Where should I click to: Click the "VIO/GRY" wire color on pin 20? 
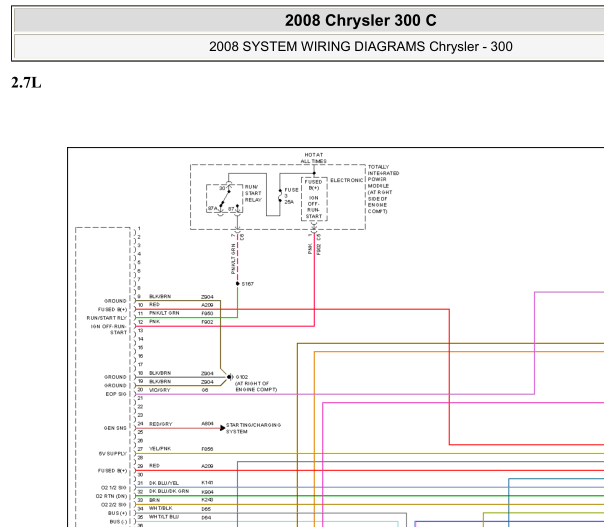(x=159, y=390)
